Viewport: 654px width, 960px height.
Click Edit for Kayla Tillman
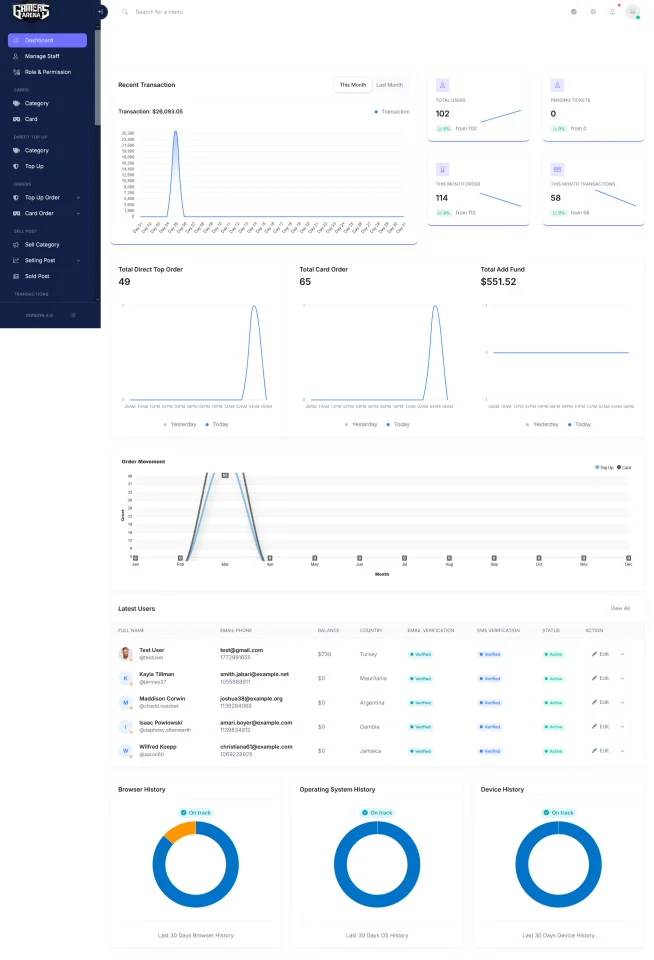coord(601,678)
